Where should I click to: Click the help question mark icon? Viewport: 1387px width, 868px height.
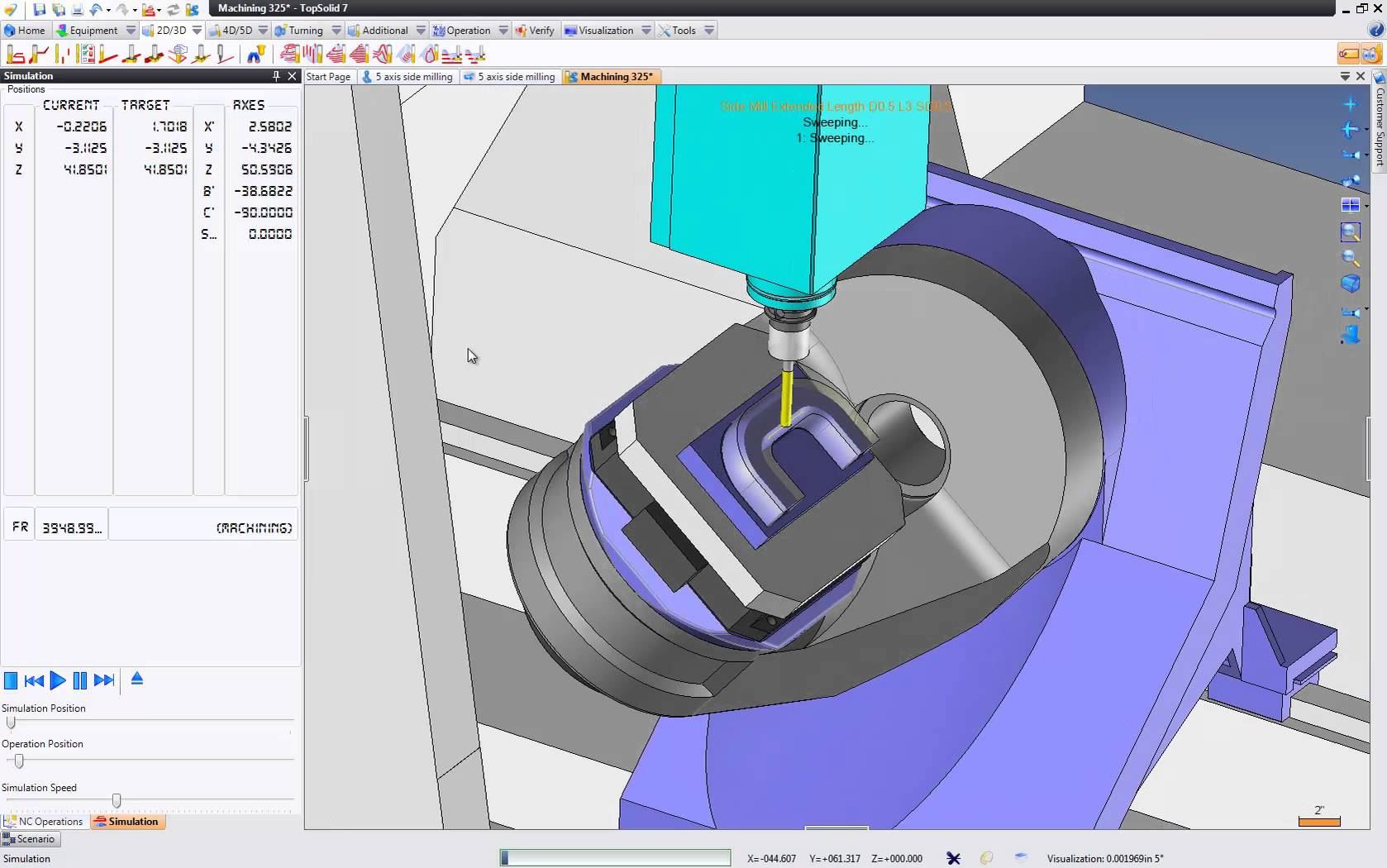1376,30
